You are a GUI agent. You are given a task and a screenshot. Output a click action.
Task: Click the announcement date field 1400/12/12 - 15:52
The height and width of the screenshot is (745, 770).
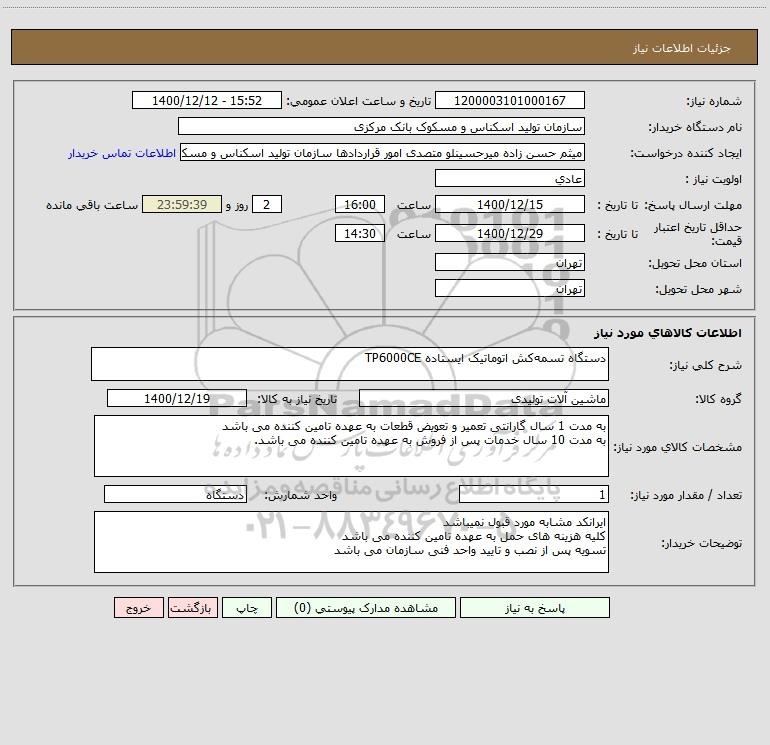click(x=207, y=100)
